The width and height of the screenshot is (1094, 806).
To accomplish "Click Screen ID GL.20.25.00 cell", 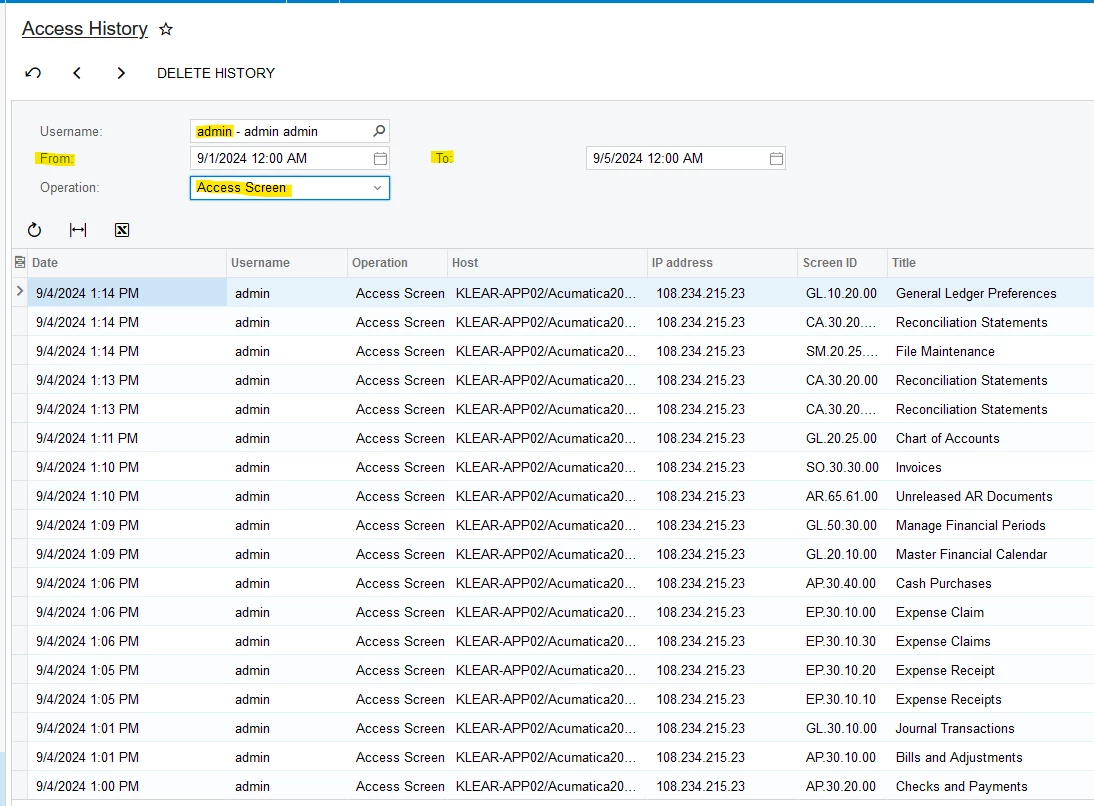I will tap(841, 438).
